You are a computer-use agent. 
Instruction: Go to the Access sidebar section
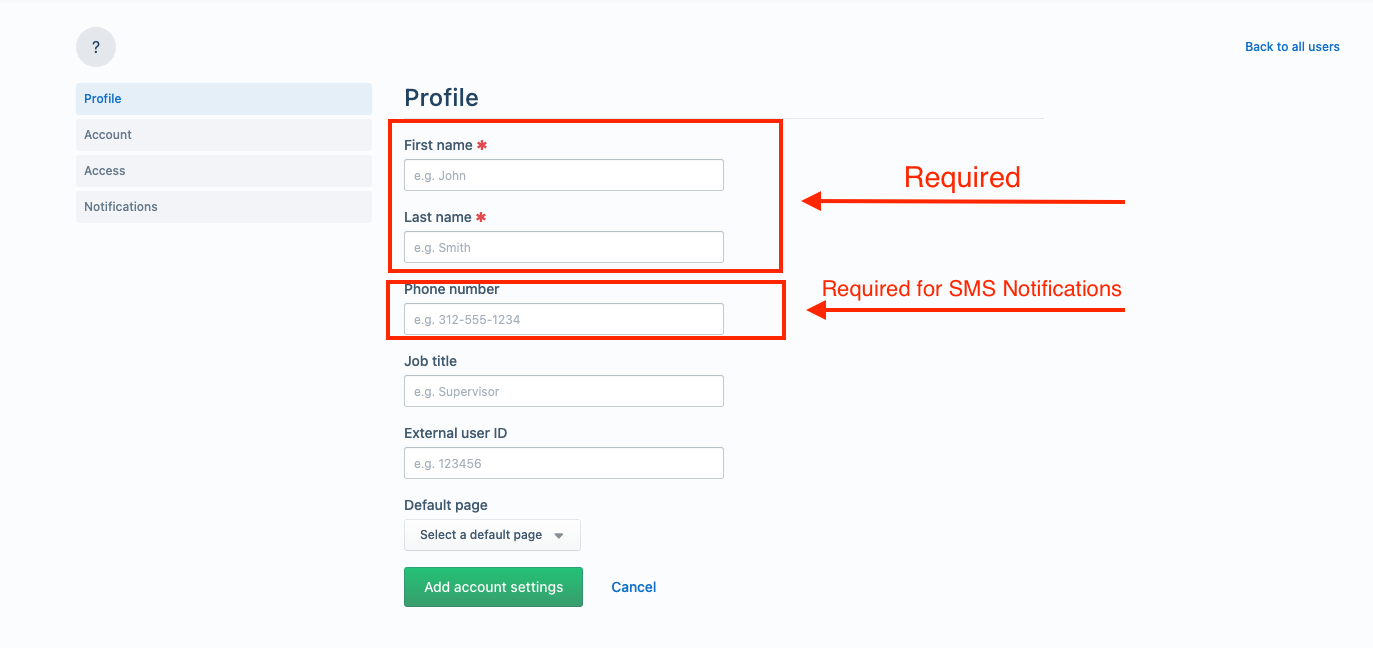[x=224, y=171]
